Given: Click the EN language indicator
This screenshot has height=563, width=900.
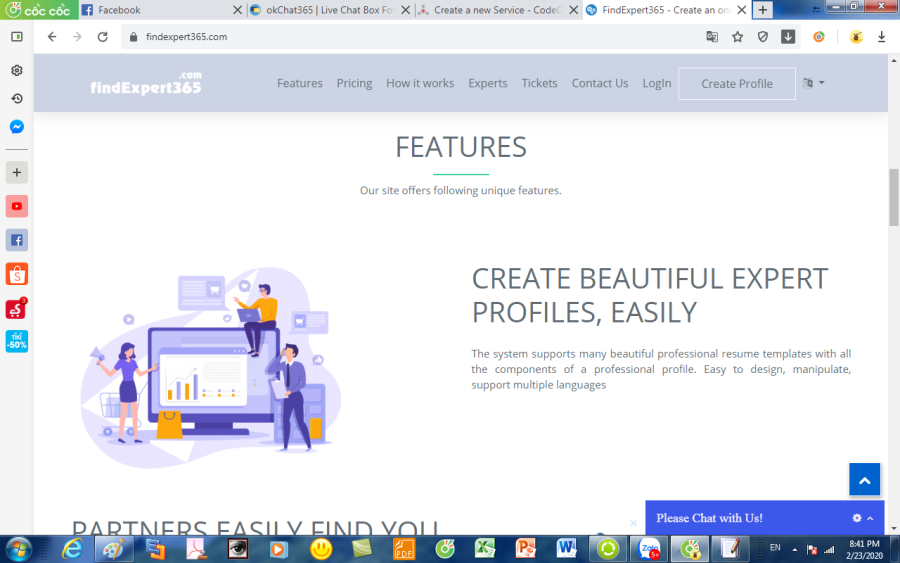Looking at the screenshot, I should (775, 548).
